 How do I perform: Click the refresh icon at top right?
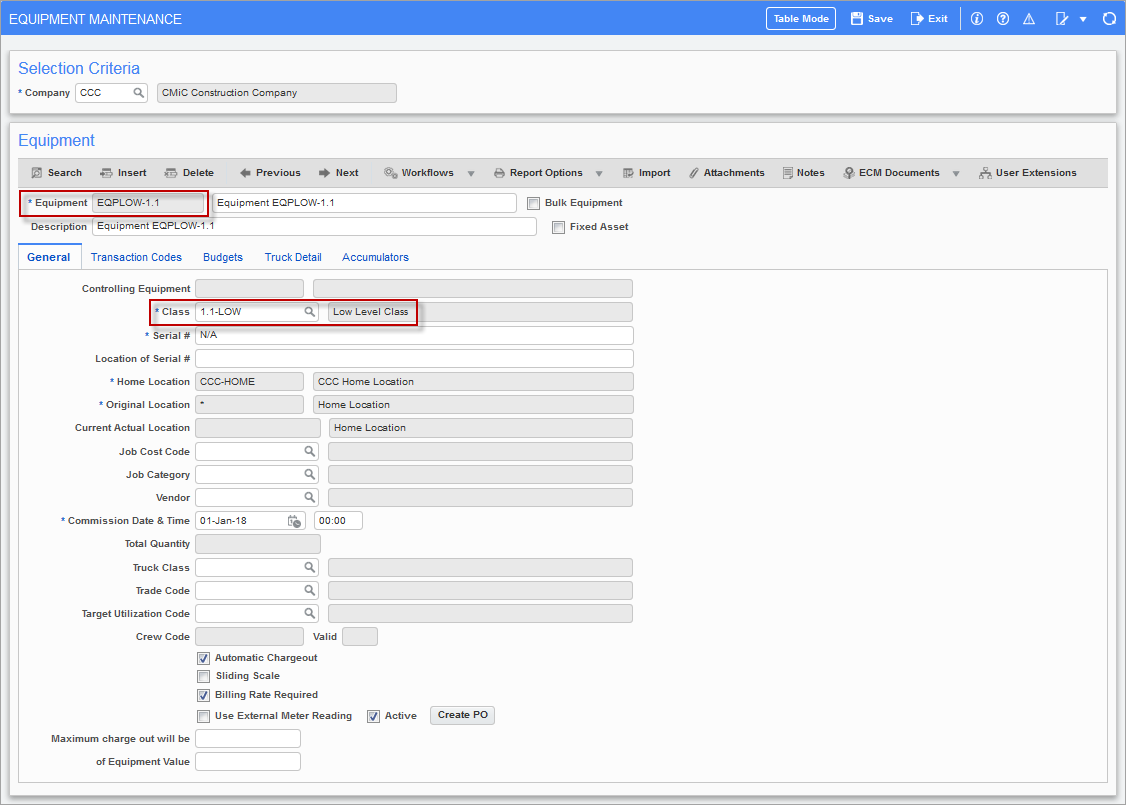[x=1109, y=19]
